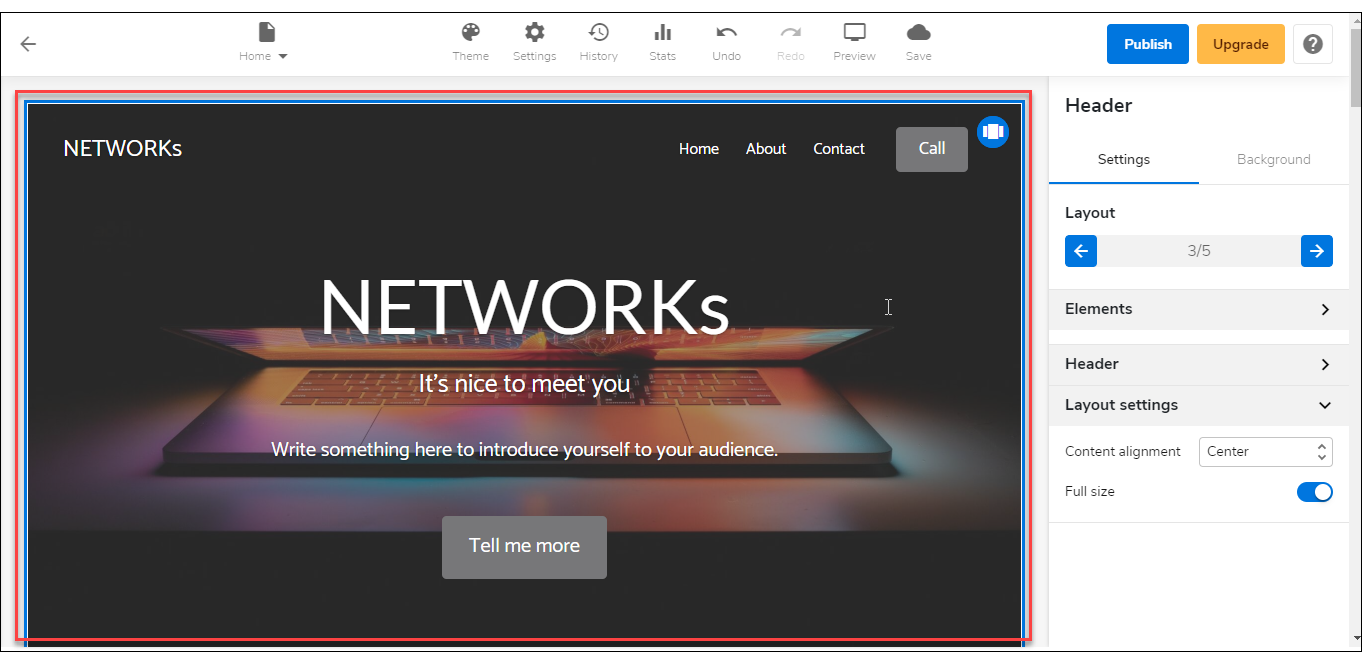Click the Tell me more button
Image resolution: width=1362 pixels, height=661 pixels.
coord(524,547)
